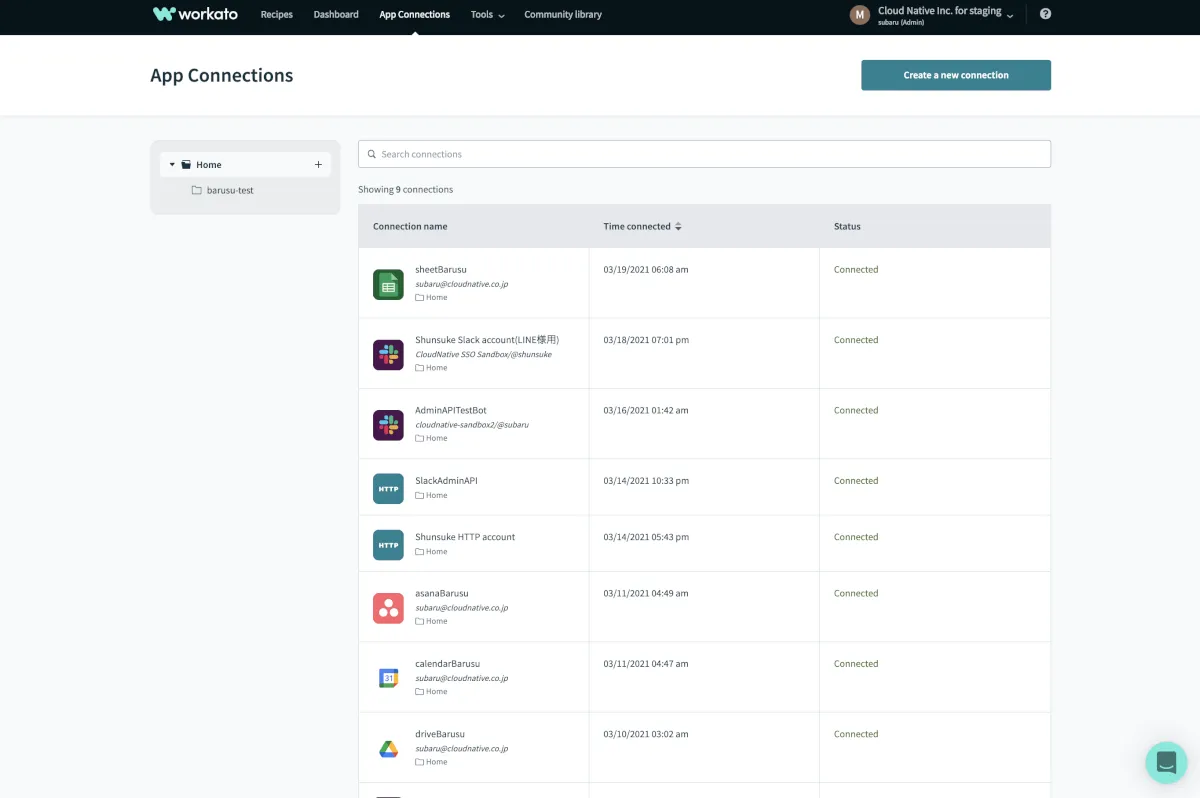This screenshot has width=1200, height=798.
Task: Click the Google Sheets icon for sheetBarusu
Action: click(388, 284)
